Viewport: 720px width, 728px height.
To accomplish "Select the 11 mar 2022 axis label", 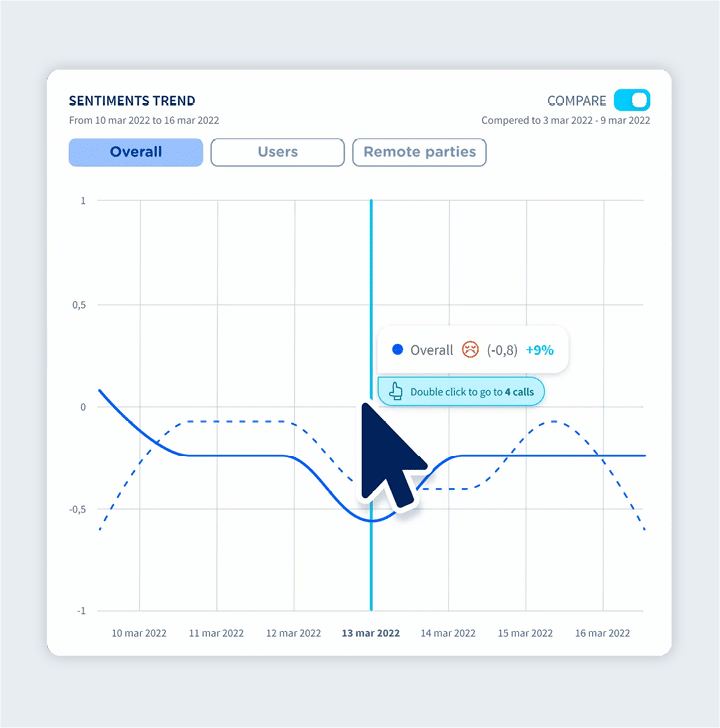I will pyautogui.click(x=216, y=633).
